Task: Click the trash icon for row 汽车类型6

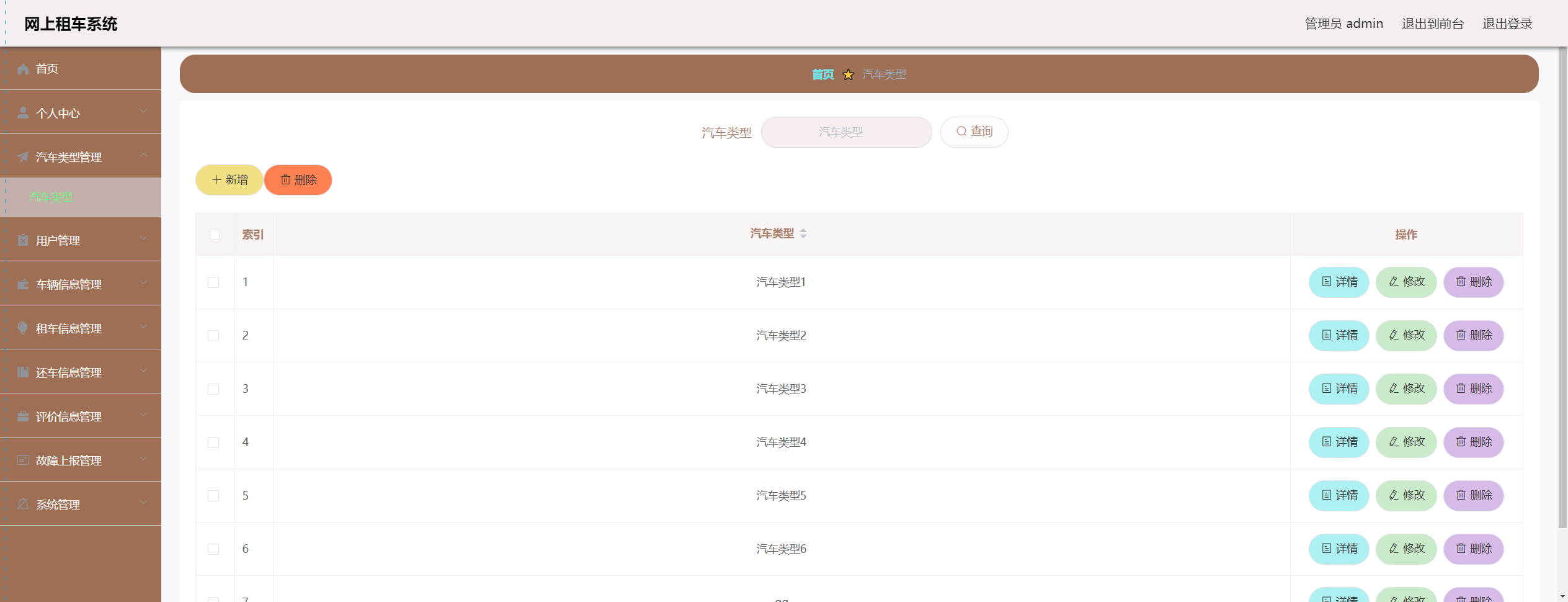Action: [1461, 549]
